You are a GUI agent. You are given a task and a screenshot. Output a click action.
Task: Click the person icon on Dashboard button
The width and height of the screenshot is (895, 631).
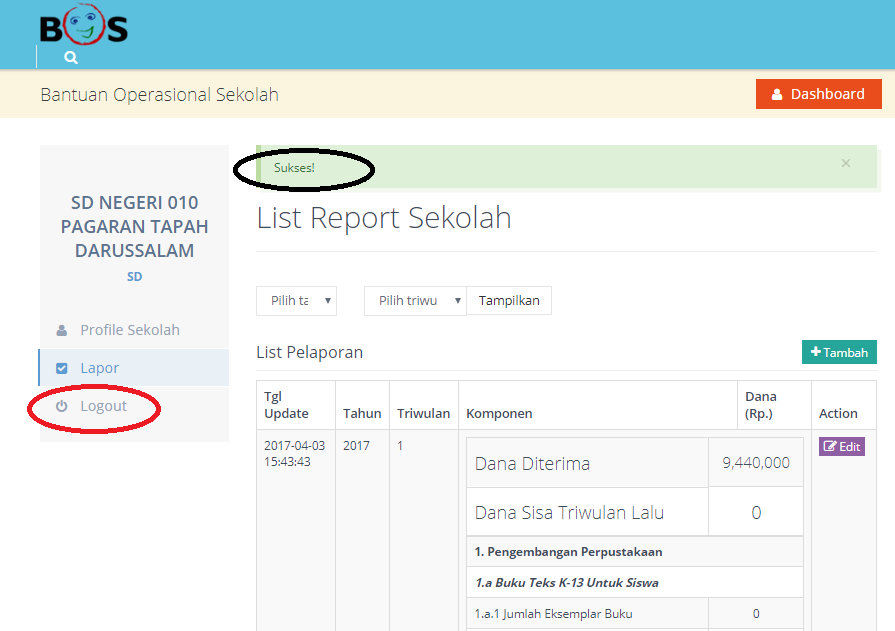[778, 93]
